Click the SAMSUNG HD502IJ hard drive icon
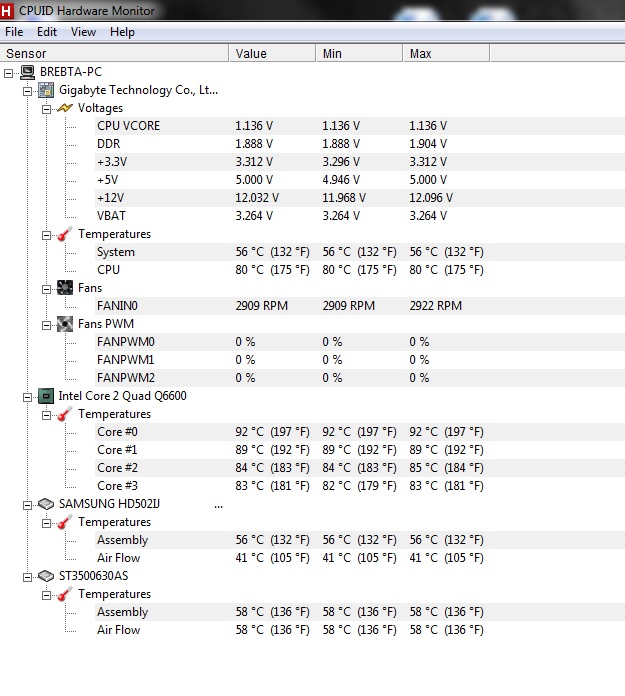Image resolution: width=625 pixels, height=696 pixels. point(46,504)
